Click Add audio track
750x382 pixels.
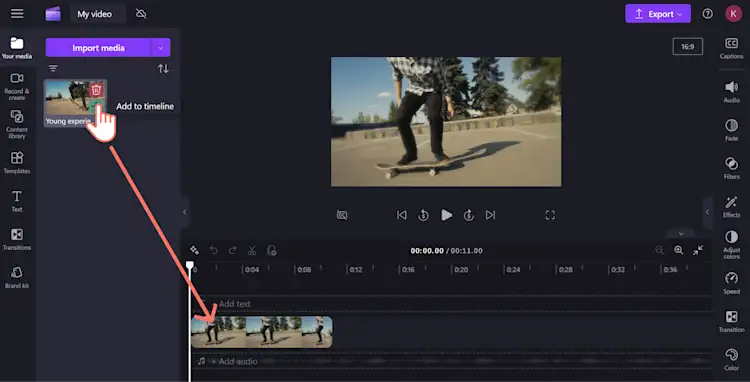(234, 361)
